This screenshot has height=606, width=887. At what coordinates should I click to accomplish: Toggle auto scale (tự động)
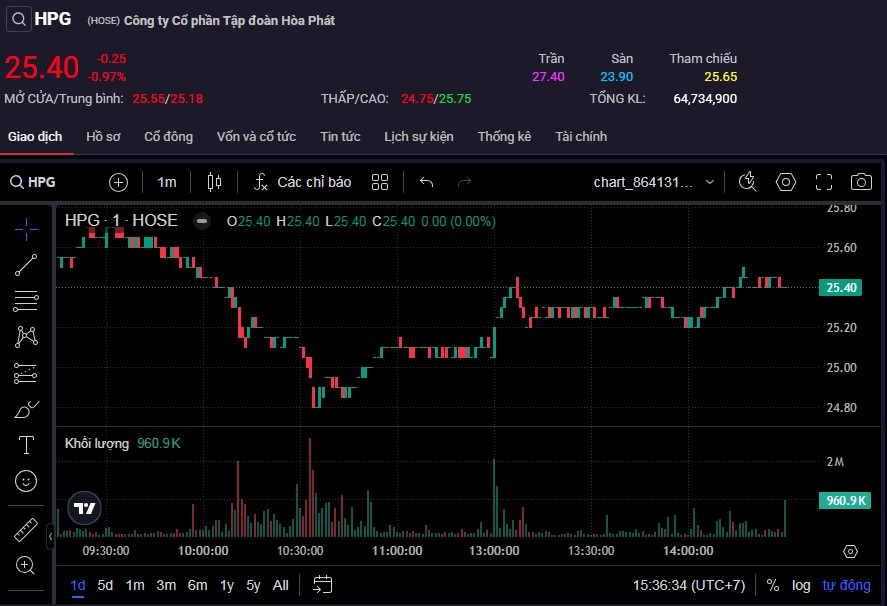pyautogui.click(x=846, y=585)
